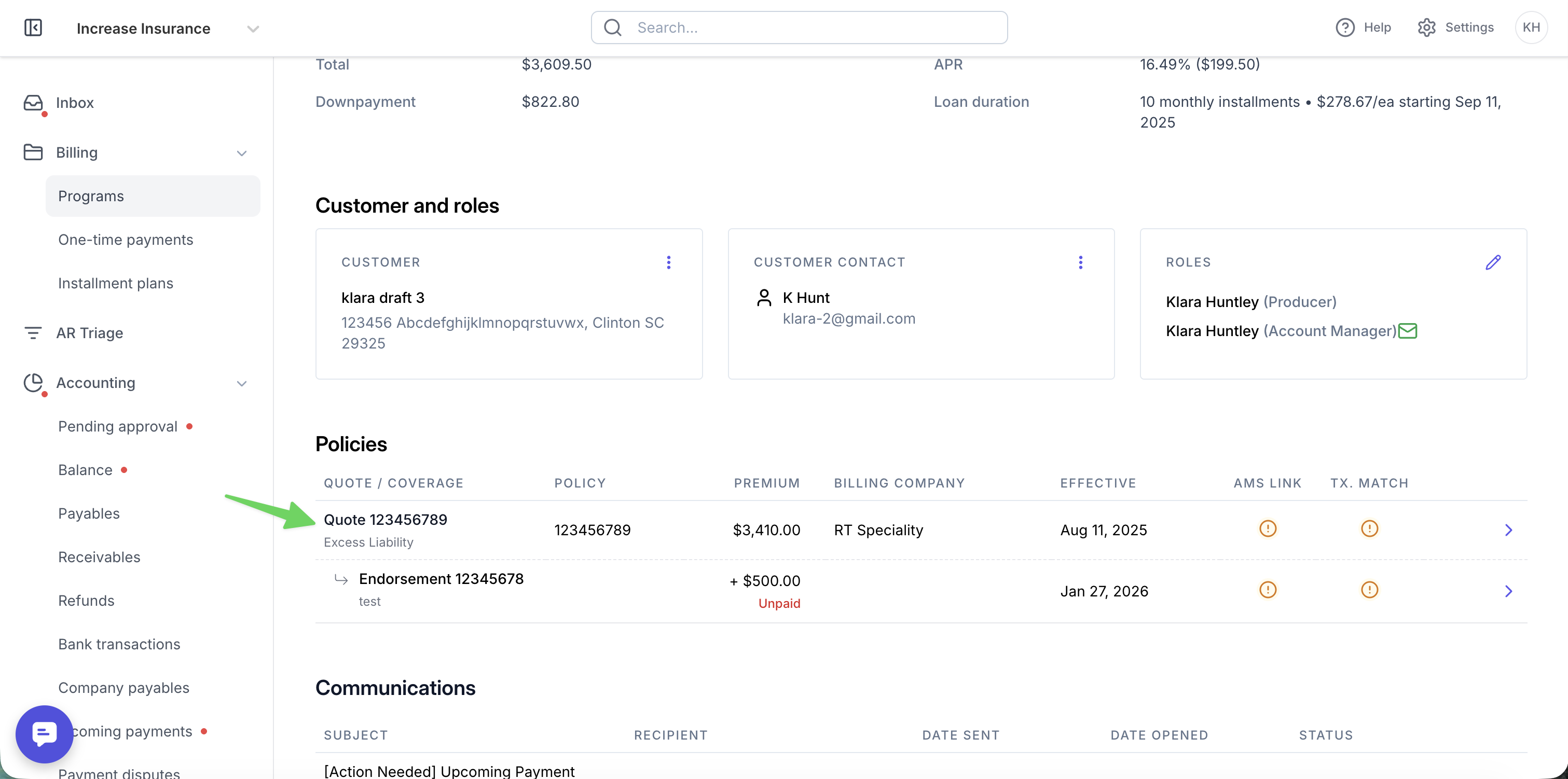Click Tx. Match warning icon for Endorsement 12345678
This screenshot has height=779, width=1568.
point(1369,590)
